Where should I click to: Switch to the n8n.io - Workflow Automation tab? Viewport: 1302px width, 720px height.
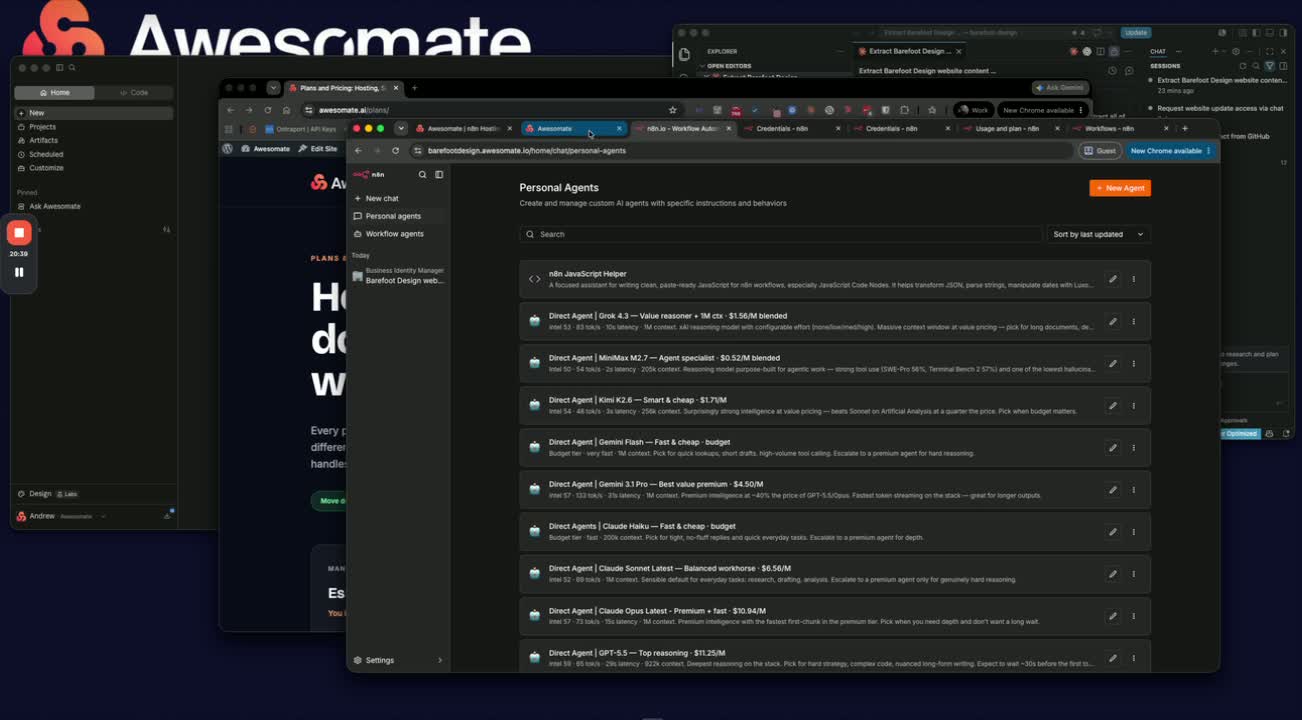tap(684, 129)
